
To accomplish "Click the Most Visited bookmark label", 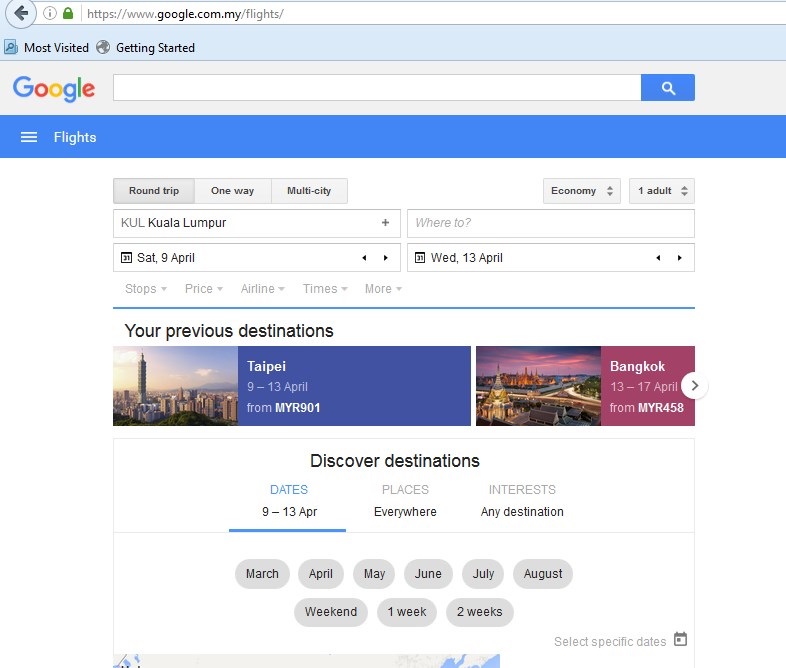I will coord(56,48).
